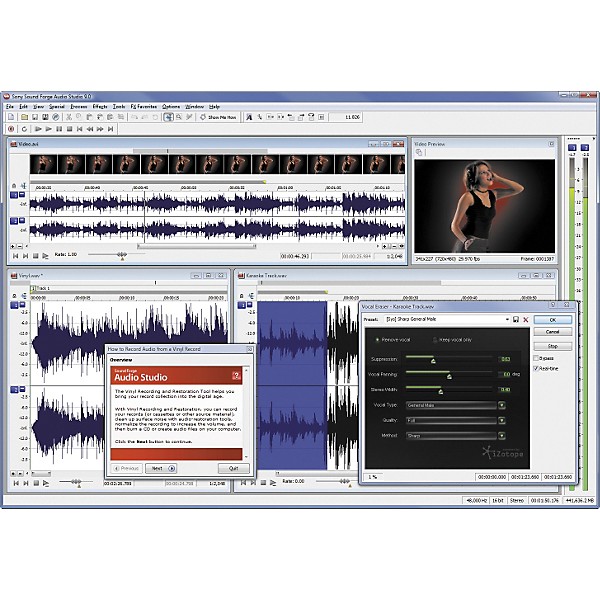This screenshot has height=600, width=600.
Task: Click Stop in Vocal Eraser dialog
Action: [553, 346]
